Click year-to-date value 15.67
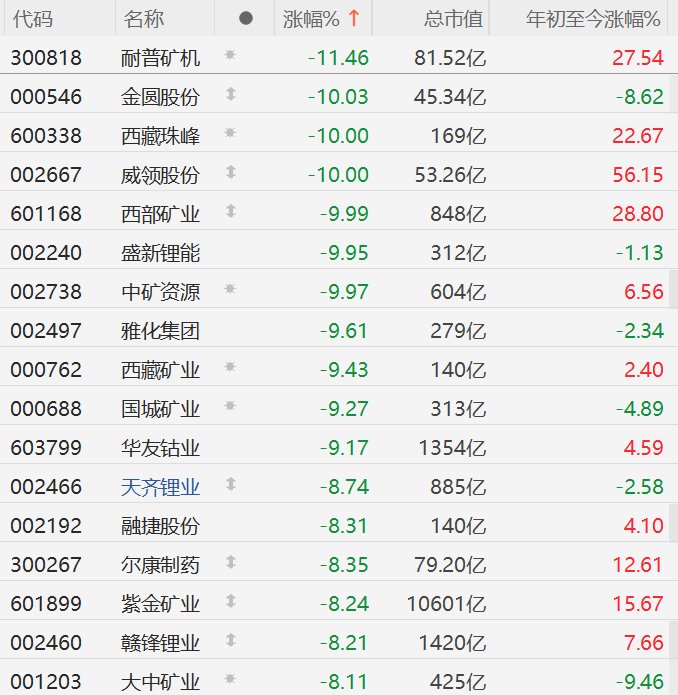 [x=638, y=604]
